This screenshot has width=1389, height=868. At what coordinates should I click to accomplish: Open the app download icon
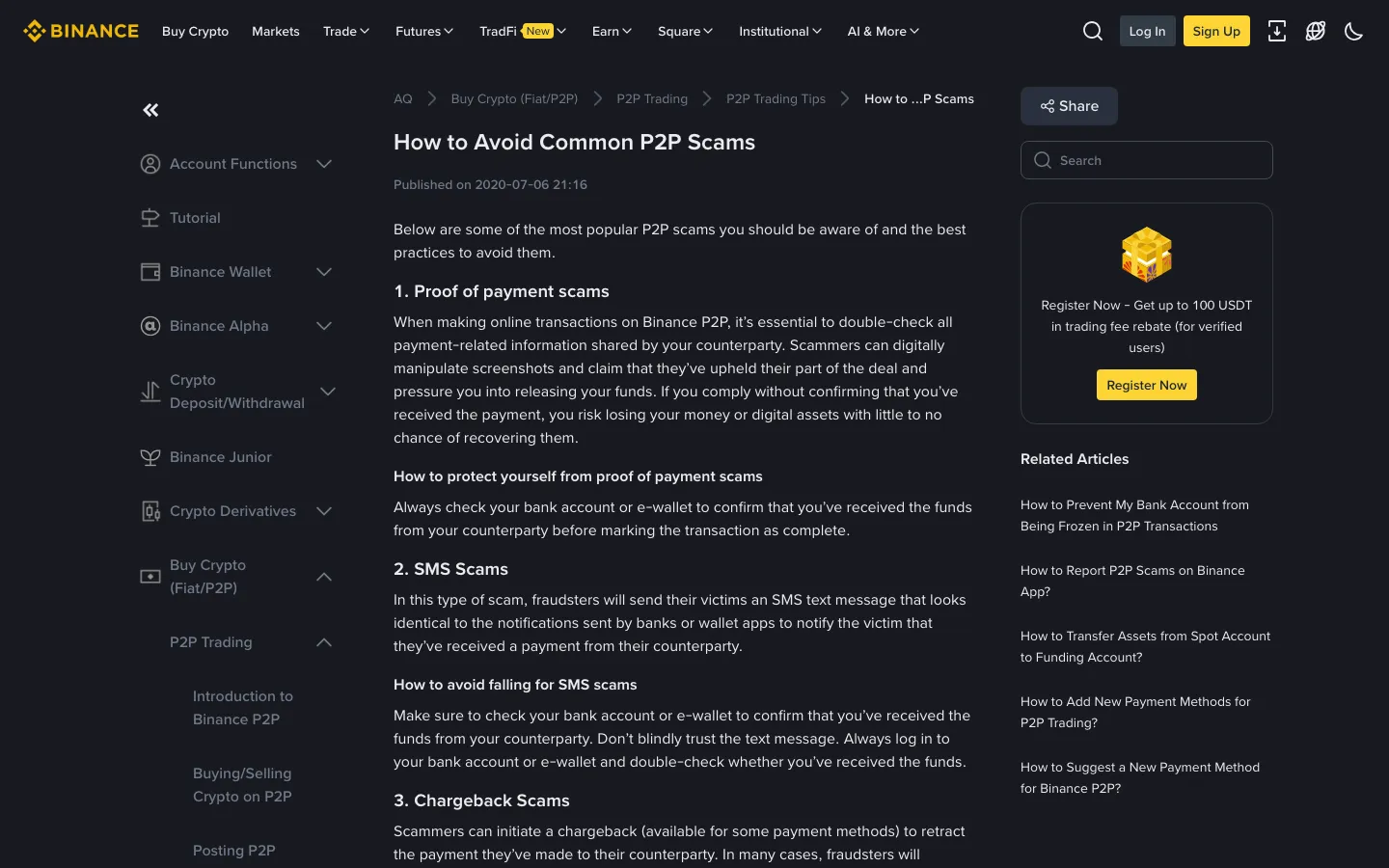click(x=1277, y=31)
